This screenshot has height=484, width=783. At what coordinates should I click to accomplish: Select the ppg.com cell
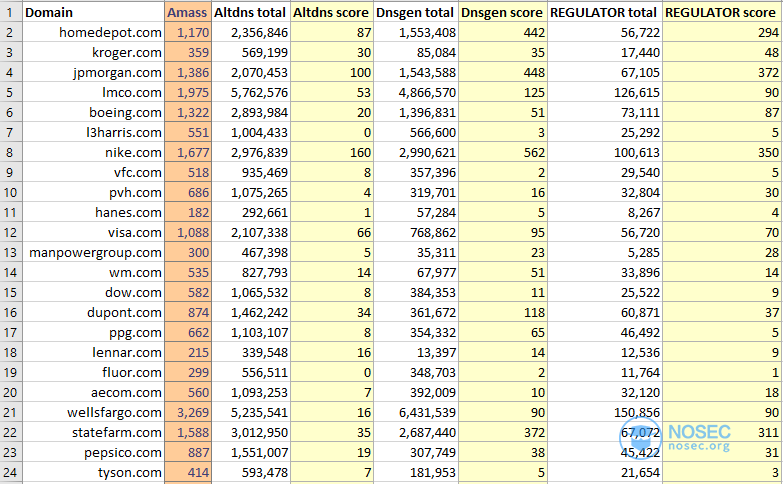point(93,332)
